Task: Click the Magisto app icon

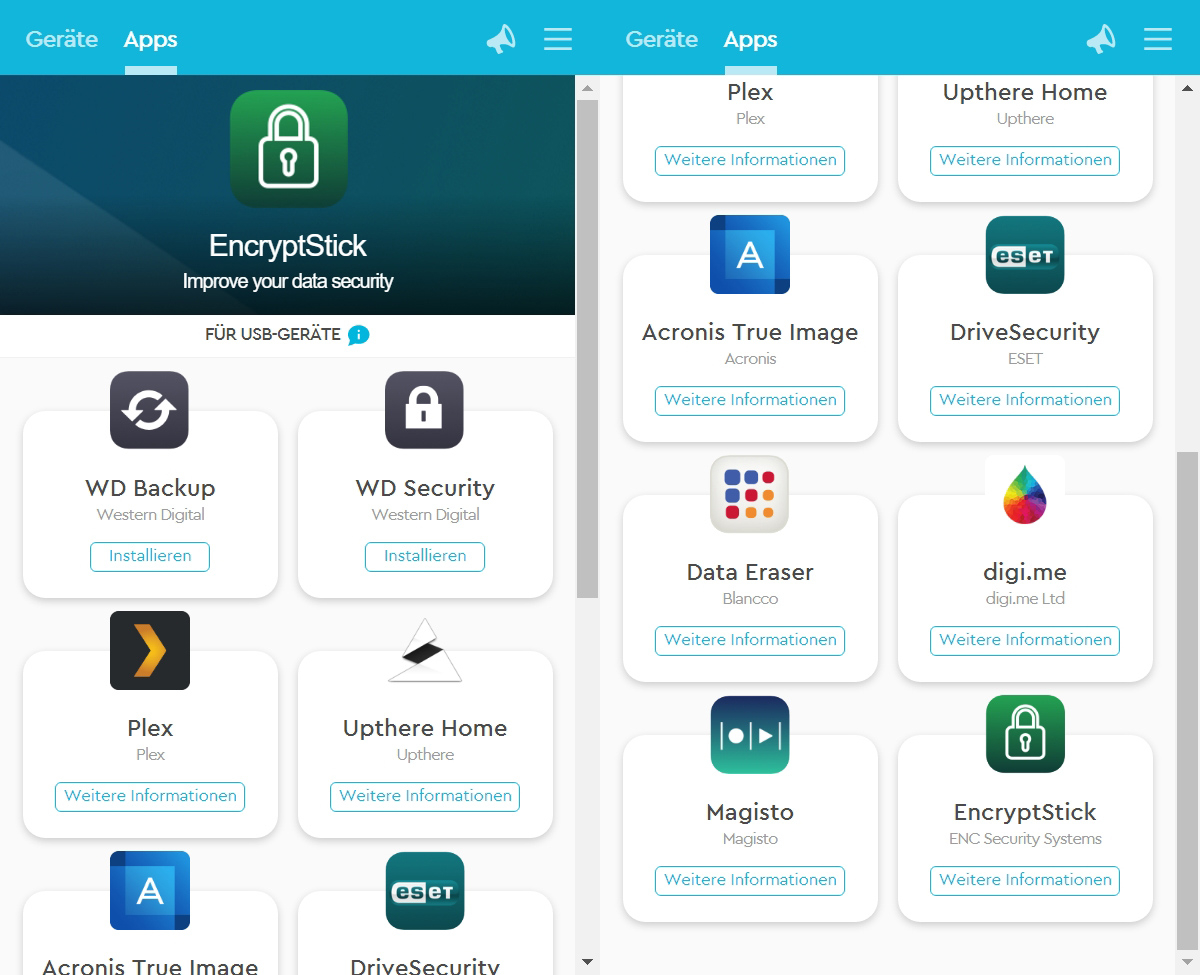Action: coord(750,734)
